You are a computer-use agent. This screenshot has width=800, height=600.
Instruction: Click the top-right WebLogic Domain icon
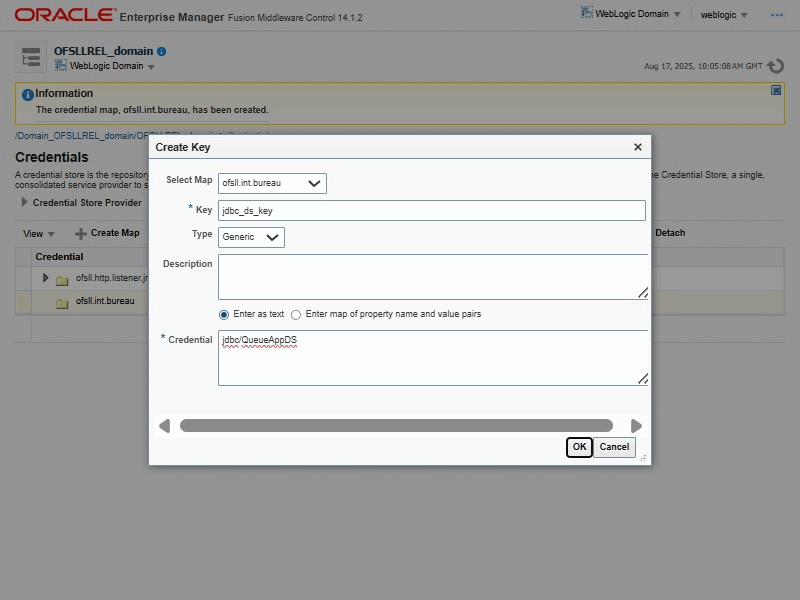coord(587,13)
